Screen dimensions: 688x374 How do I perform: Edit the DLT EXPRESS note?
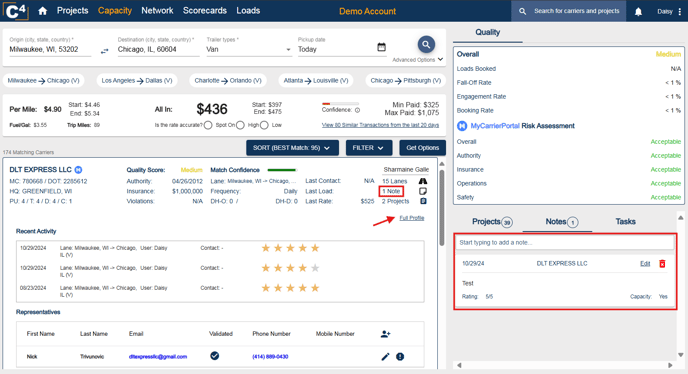[645, 264]
